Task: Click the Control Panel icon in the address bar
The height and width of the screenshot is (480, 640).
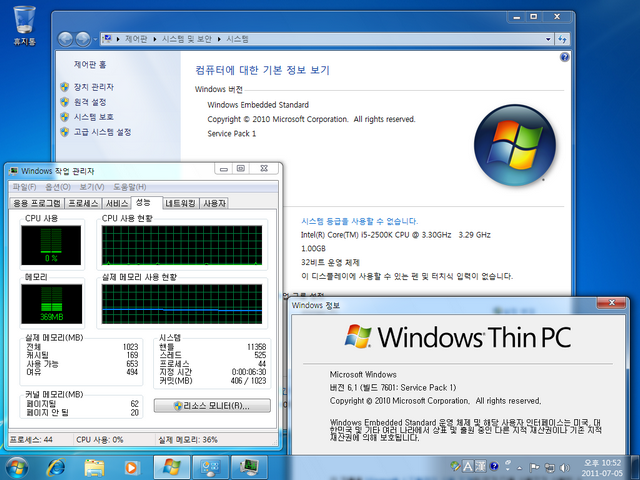Action: coord(107,39)
